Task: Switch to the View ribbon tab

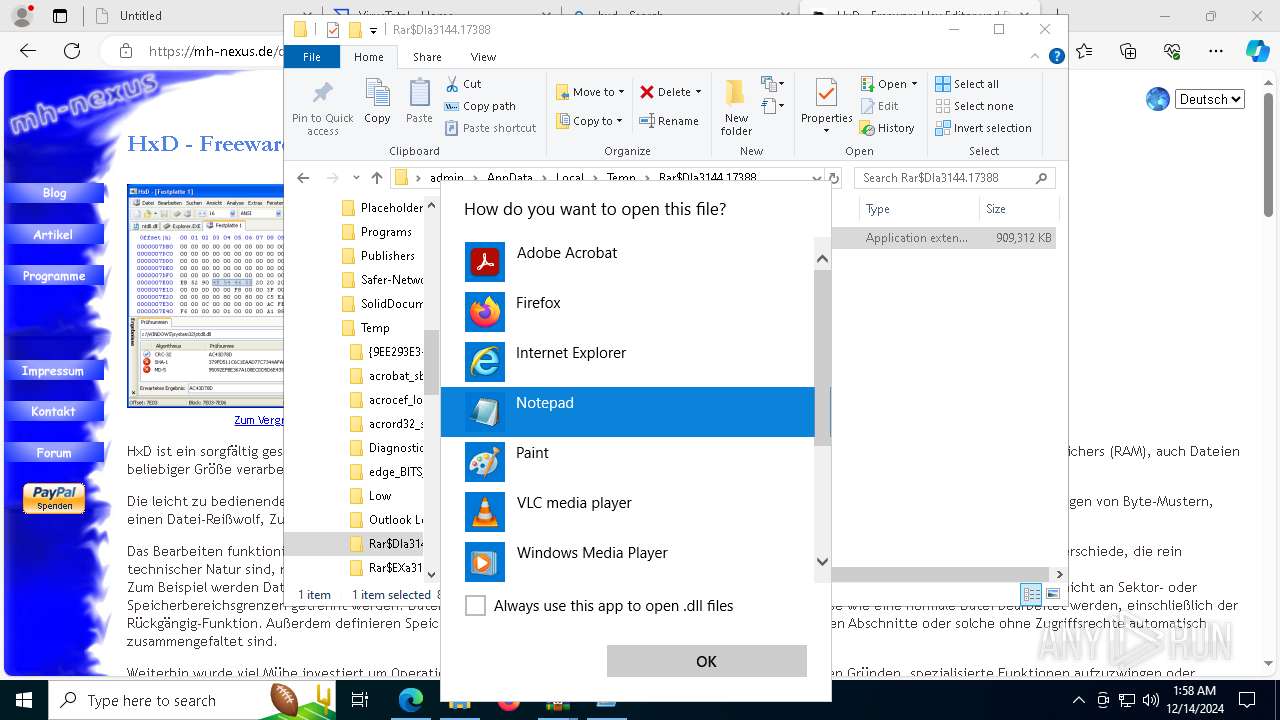Action: tap(483, 57)
